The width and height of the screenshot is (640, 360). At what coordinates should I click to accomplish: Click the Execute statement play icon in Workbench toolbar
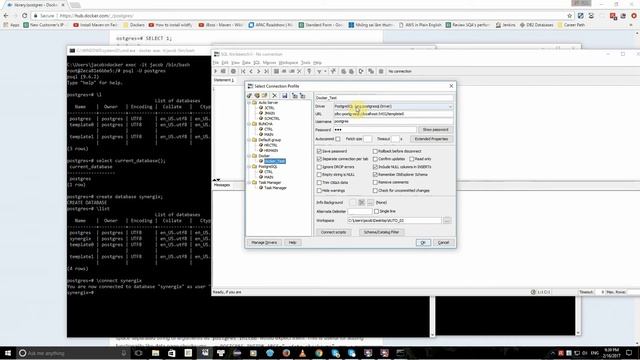point(216,71)
